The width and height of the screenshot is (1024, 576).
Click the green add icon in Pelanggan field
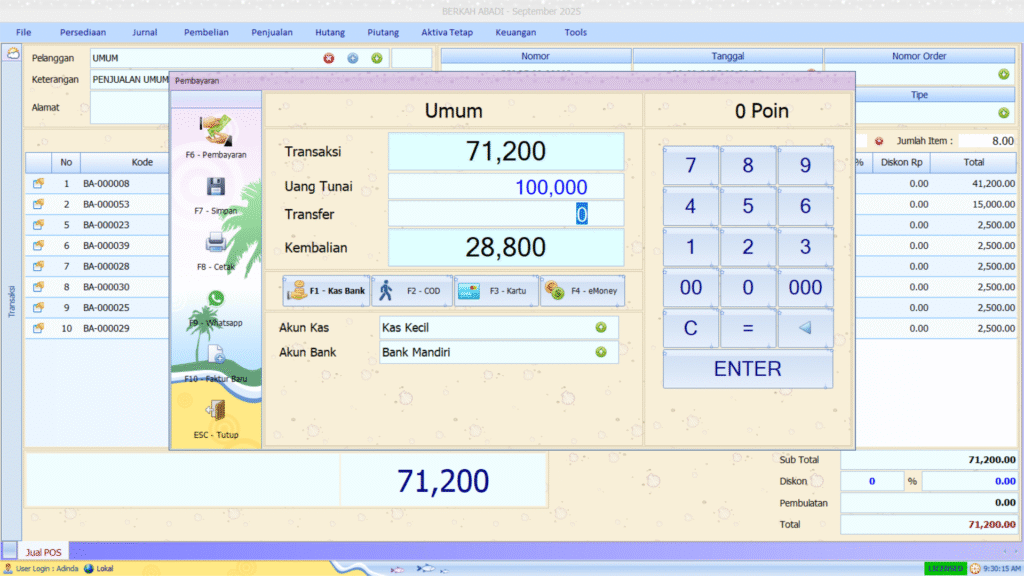[377, 58]
